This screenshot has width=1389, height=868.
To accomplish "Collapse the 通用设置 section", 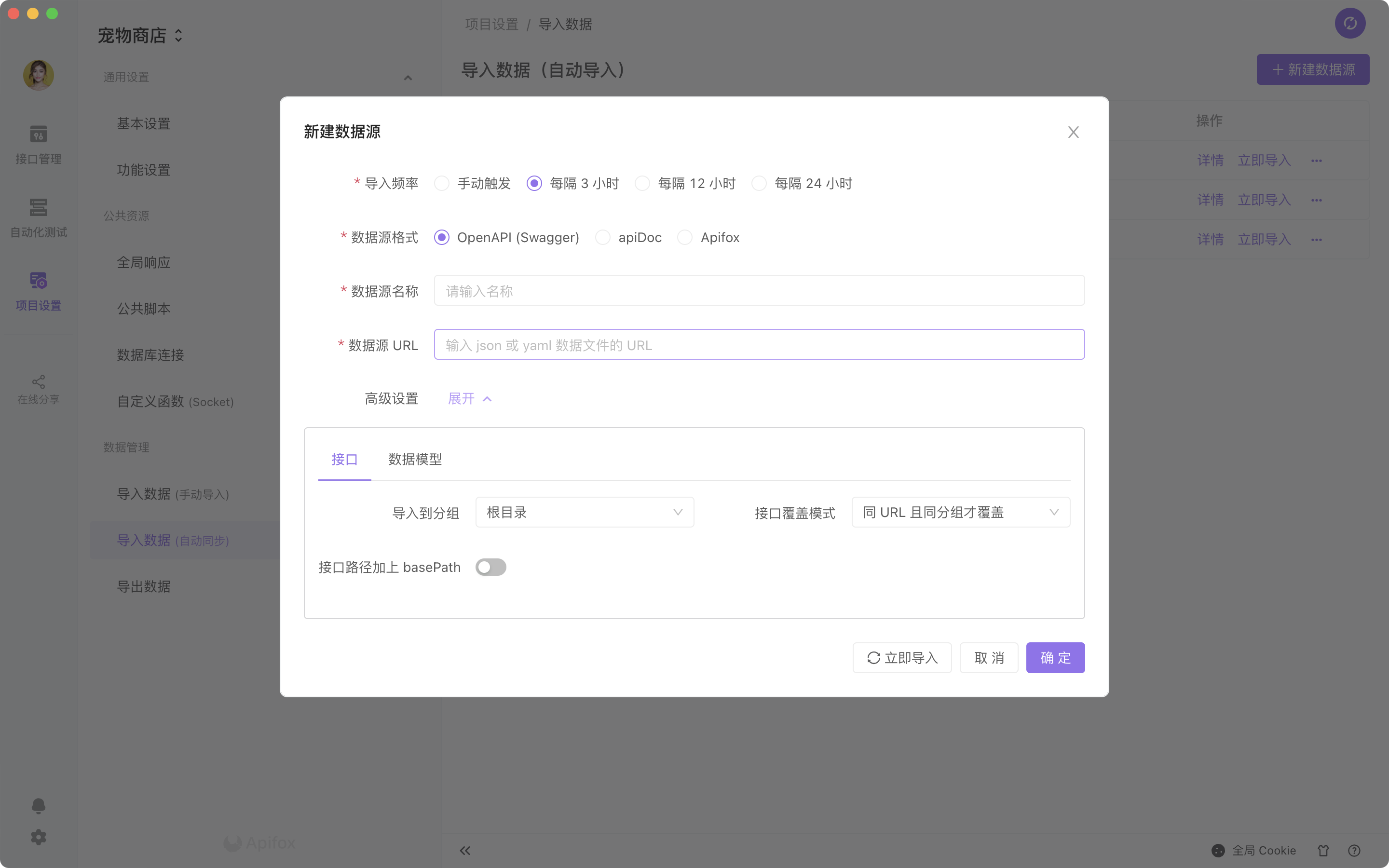I will (x=408, y=78).
